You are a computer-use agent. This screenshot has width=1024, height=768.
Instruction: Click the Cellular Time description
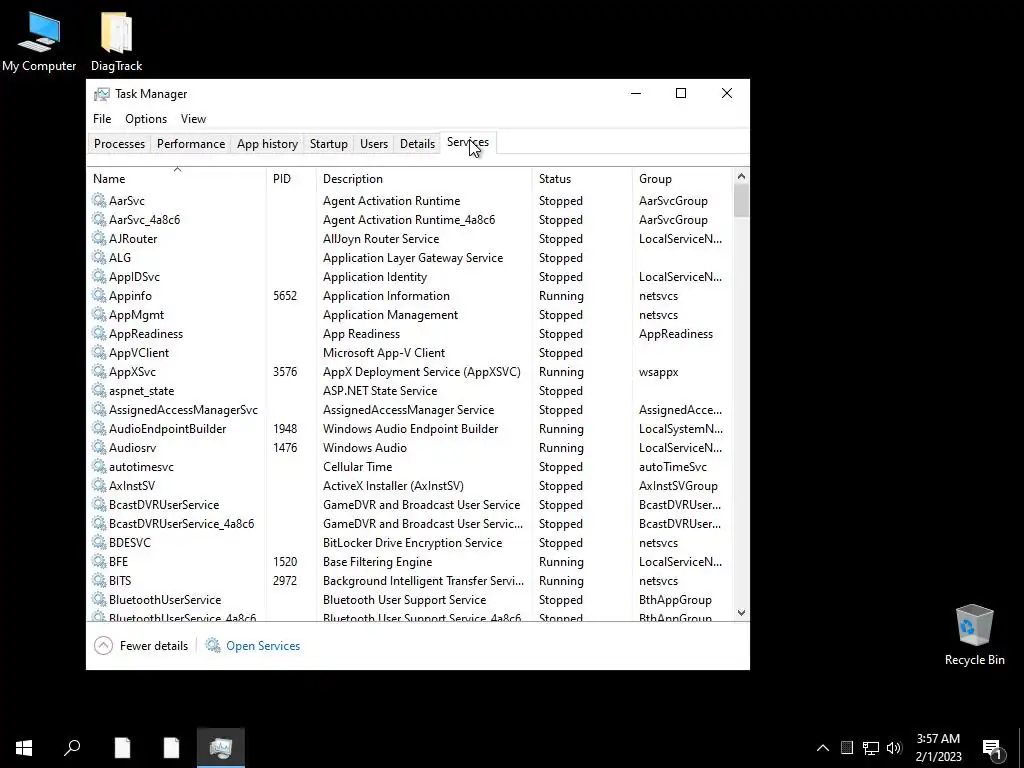358,467
